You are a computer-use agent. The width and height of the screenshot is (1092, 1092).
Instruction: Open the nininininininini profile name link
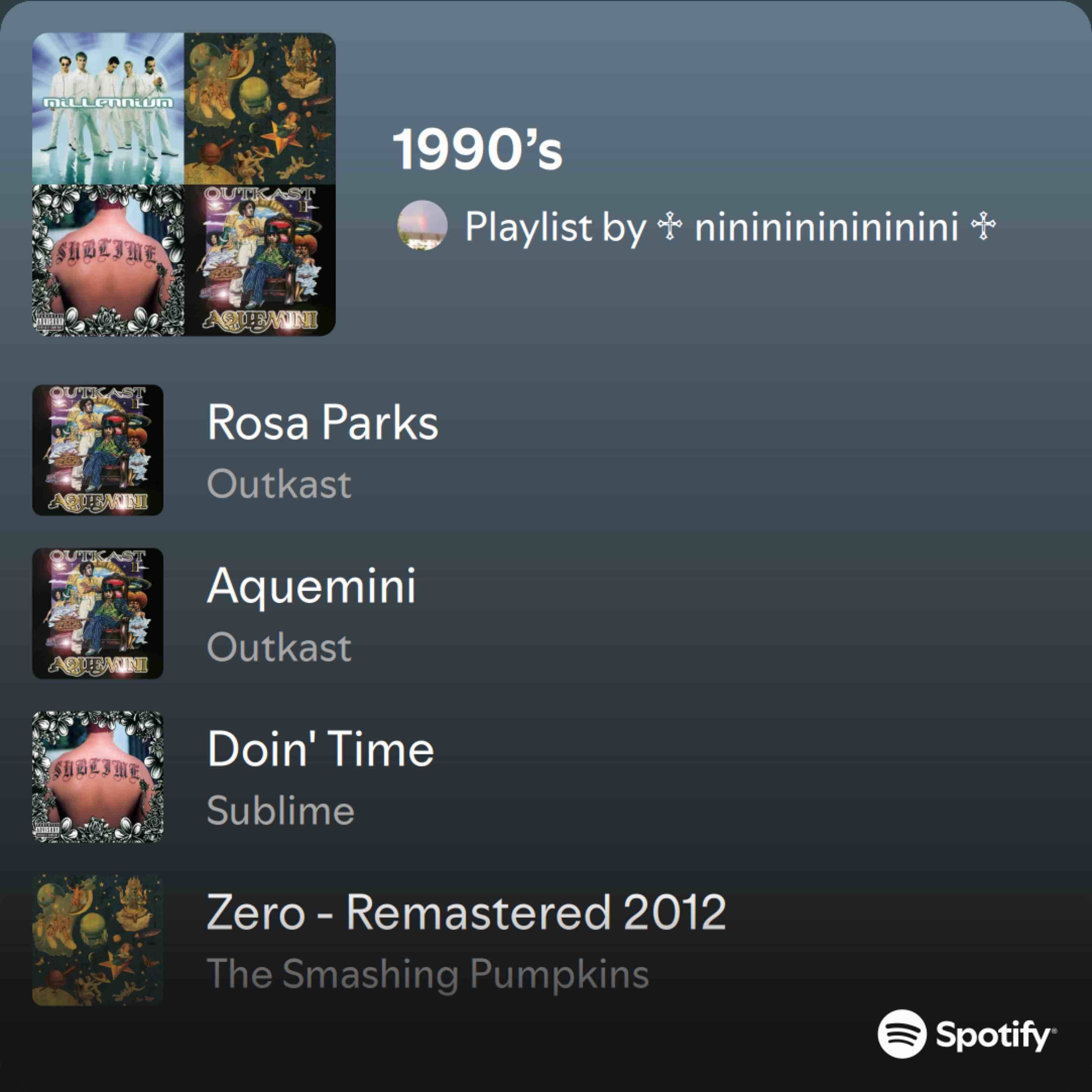click(826, 227)
